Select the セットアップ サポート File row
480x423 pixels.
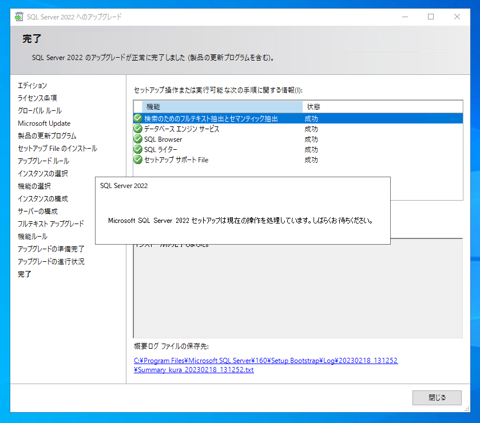[298, 160]
